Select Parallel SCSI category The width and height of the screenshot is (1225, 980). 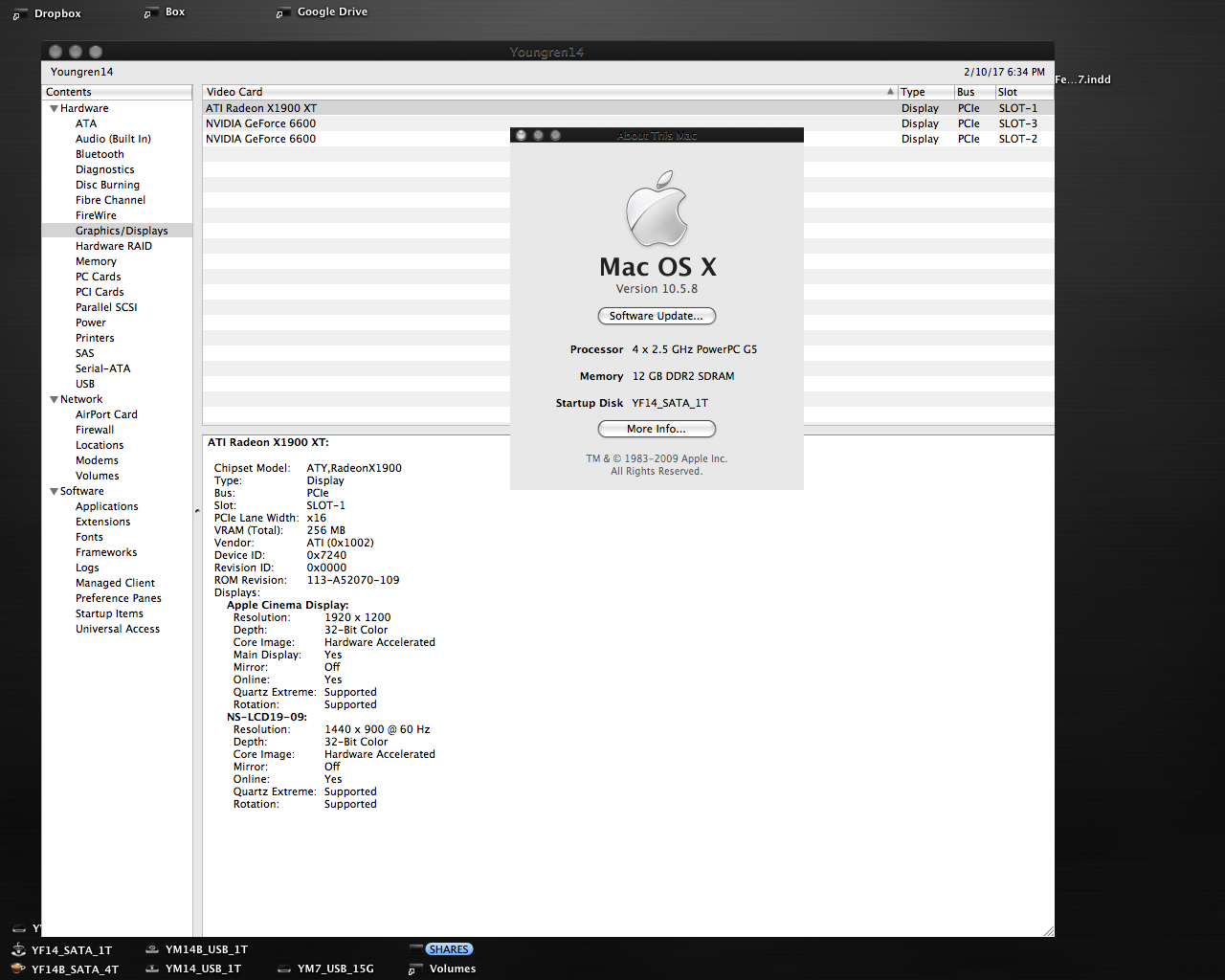106,307
